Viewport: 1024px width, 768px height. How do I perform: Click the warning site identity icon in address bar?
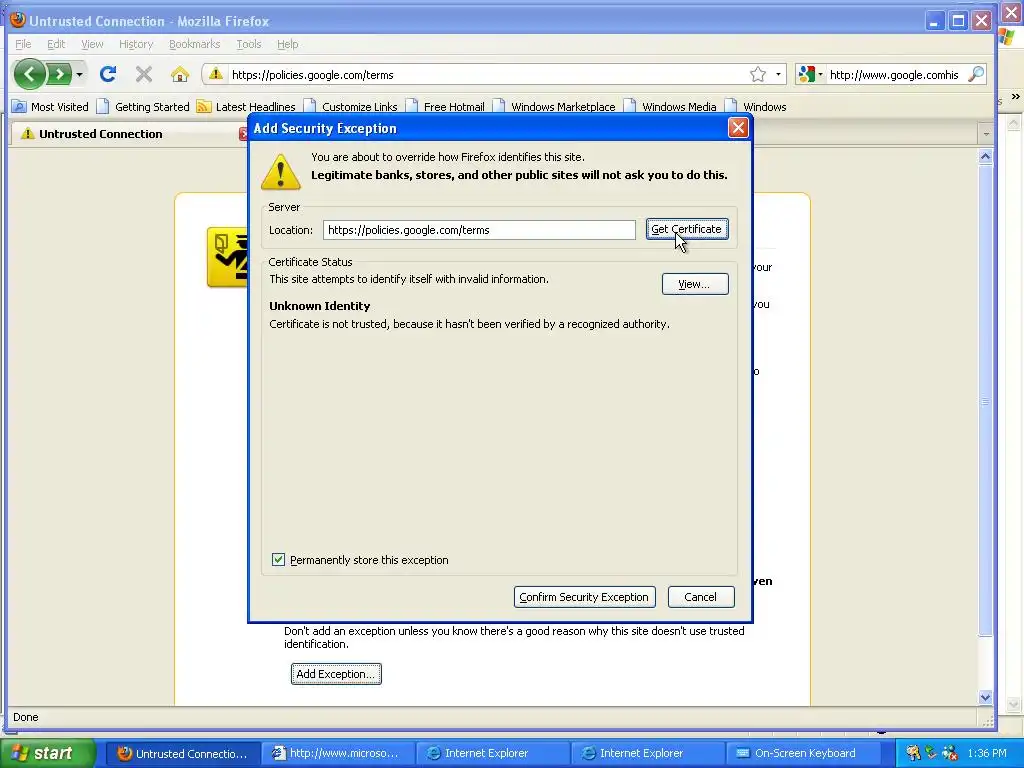click(216, 74)
